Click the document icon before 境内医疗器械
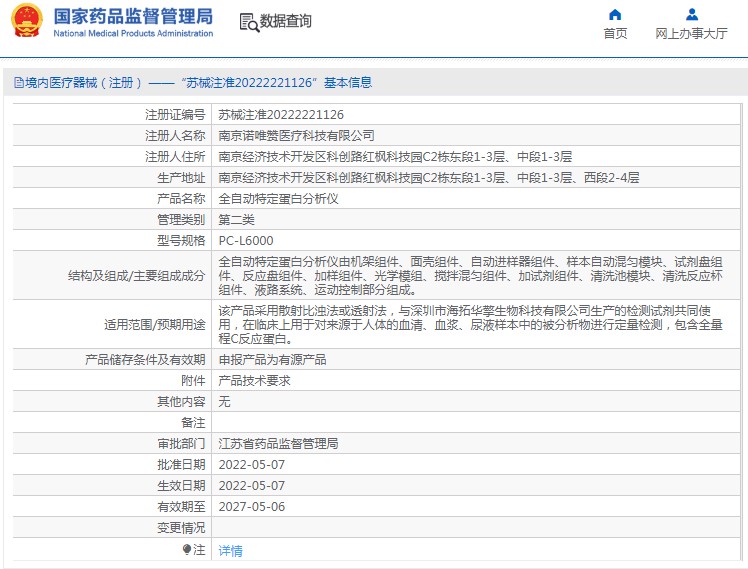Viewport: 748px width, 569px height. [x=19, y=83]
